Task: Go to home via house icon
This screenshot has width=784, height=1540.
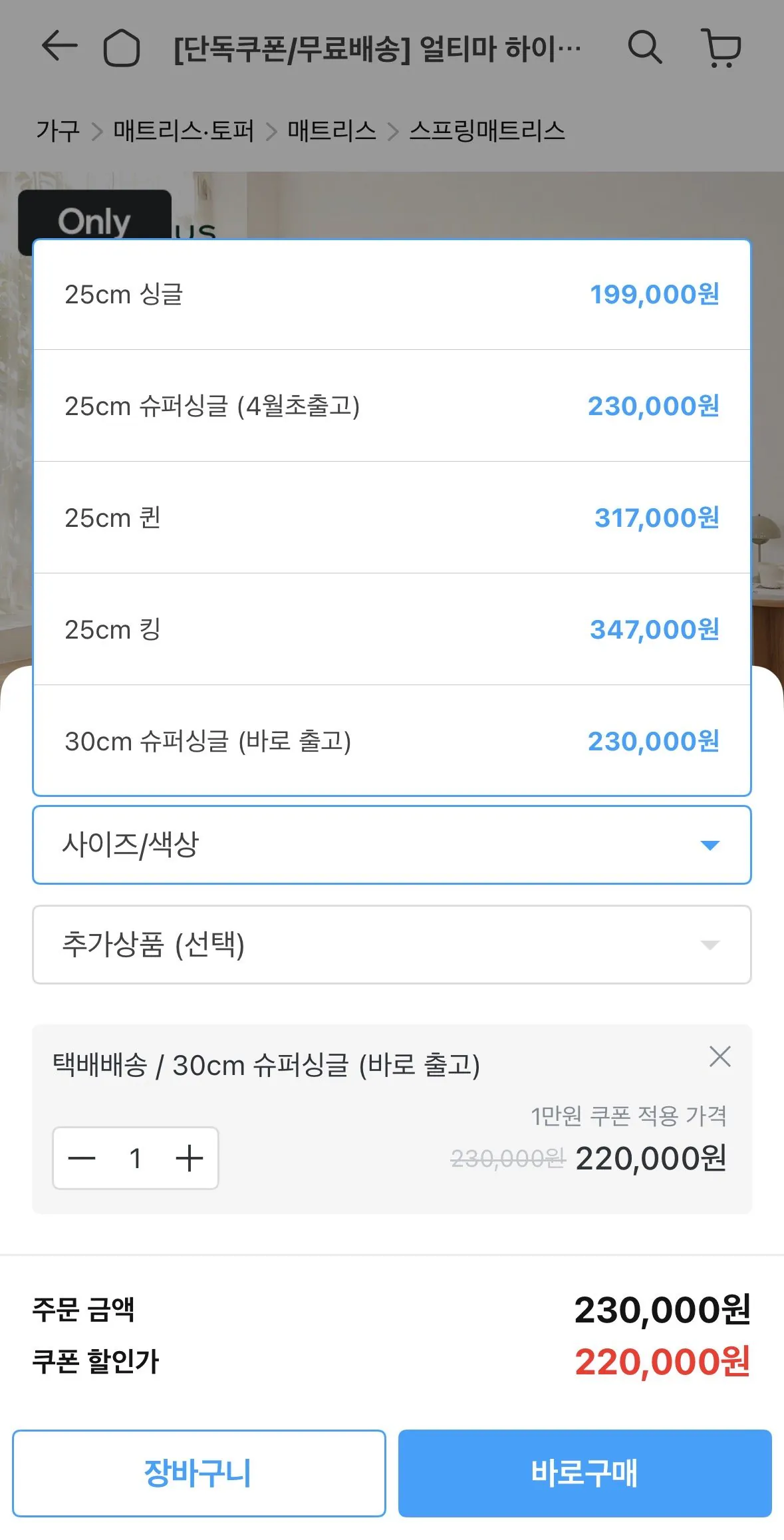Action: [x=121, y=48]
